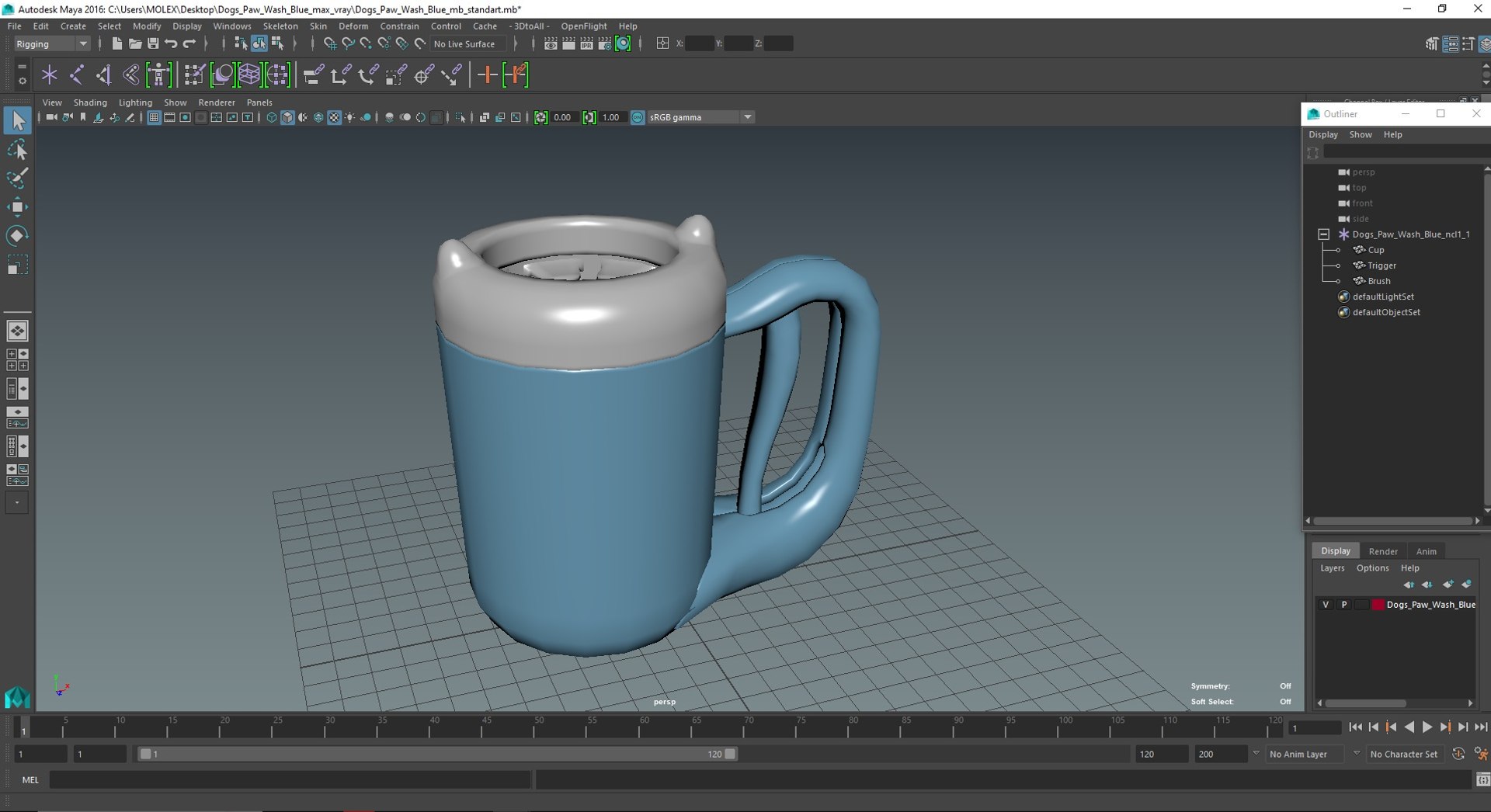Switch to the Render layer tab
The height and width of the screenshot is (812, 1491).
pyautogui.click(x=1382, y=551)
